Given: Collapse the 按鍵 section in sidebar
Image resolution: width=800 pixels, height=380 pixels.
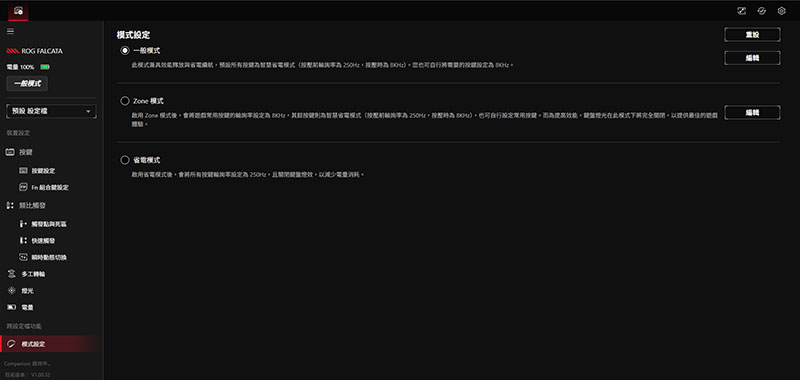Looking at the screenshot, I should pos(19,152).
